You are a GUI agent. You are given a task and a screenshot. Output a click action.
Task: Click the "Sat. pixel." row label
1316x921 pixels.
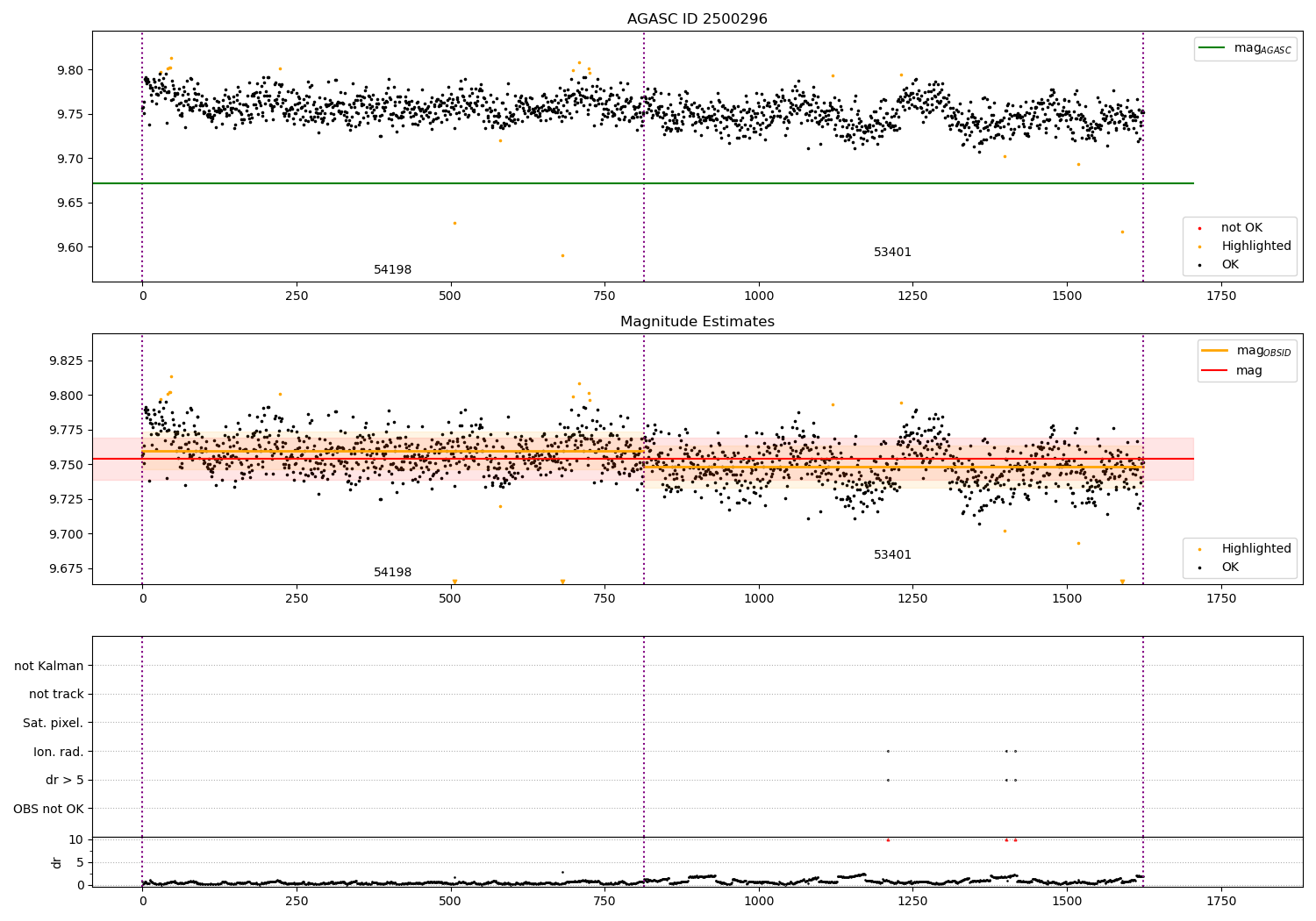[x=54, y=723]
